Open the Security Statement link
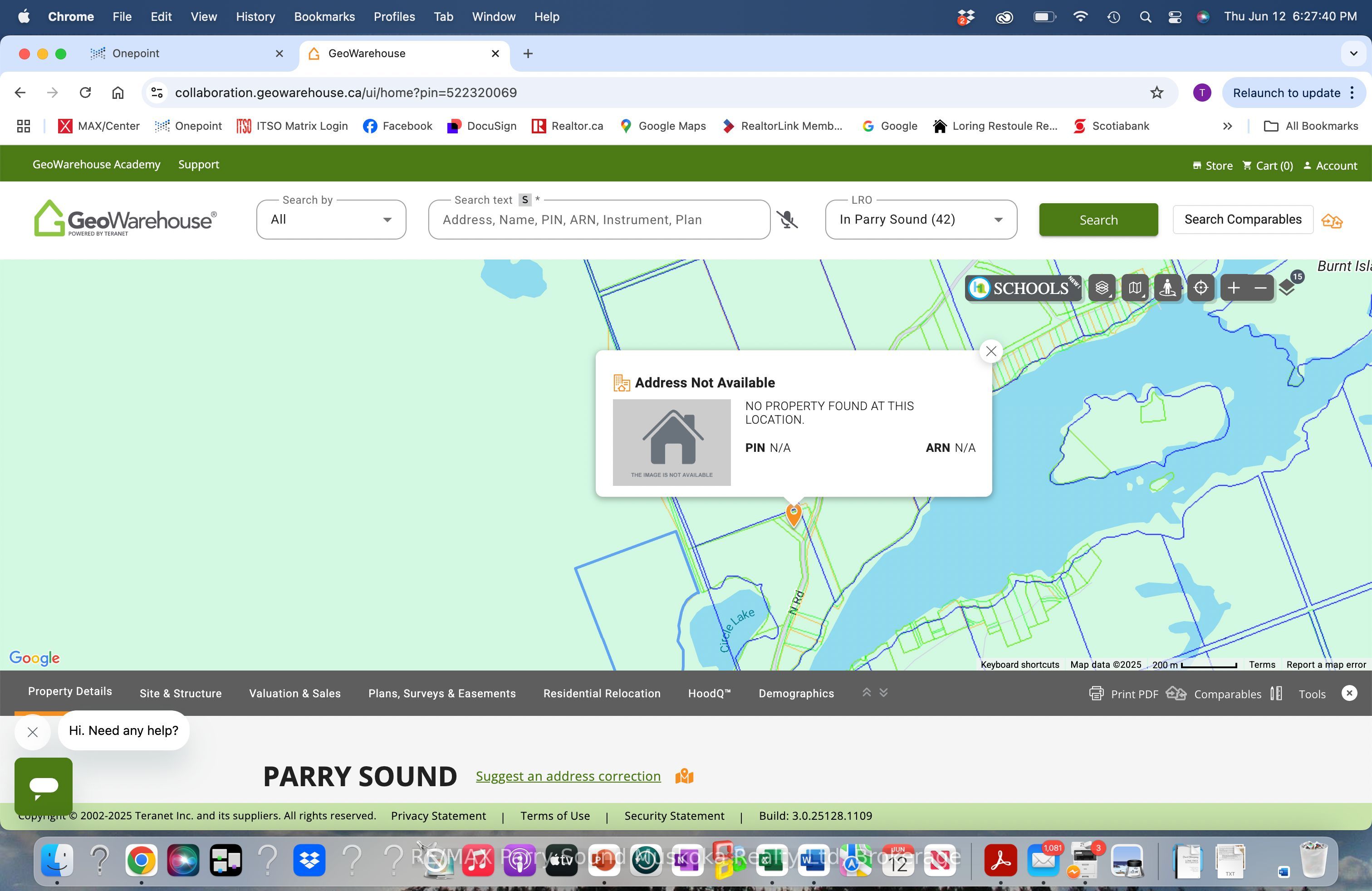 click(x=675, y=816)
